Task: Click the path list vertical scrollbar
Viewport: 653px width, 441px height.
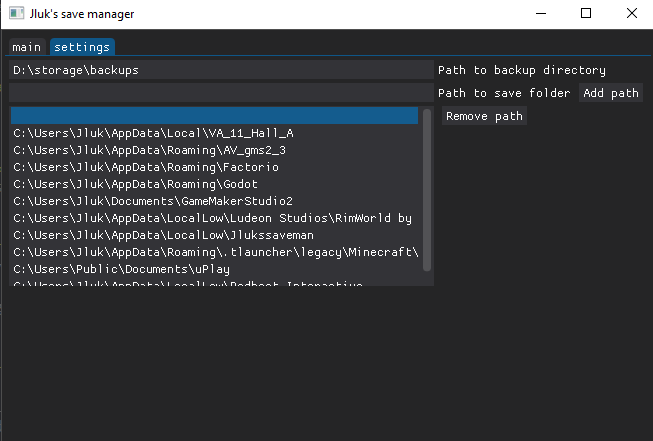Action: (427, 190)
